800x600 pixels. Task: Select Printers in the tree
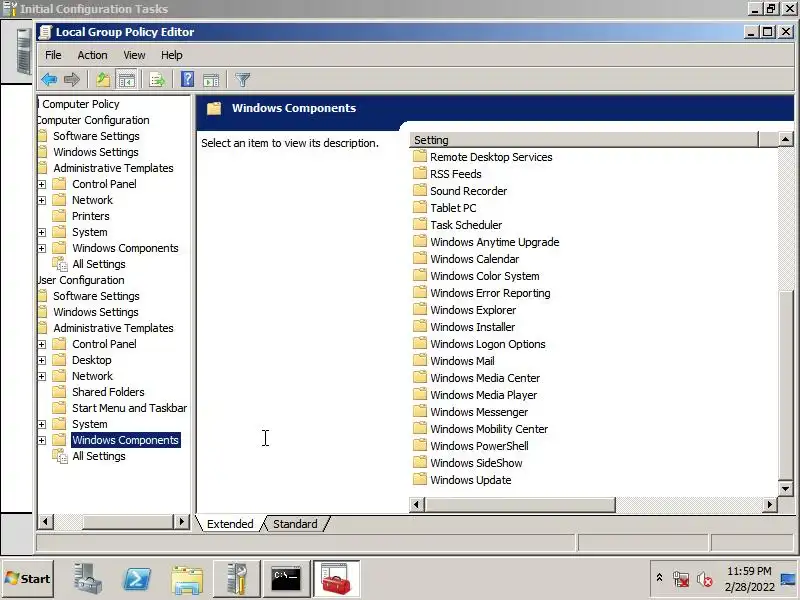tap(90, 216)
